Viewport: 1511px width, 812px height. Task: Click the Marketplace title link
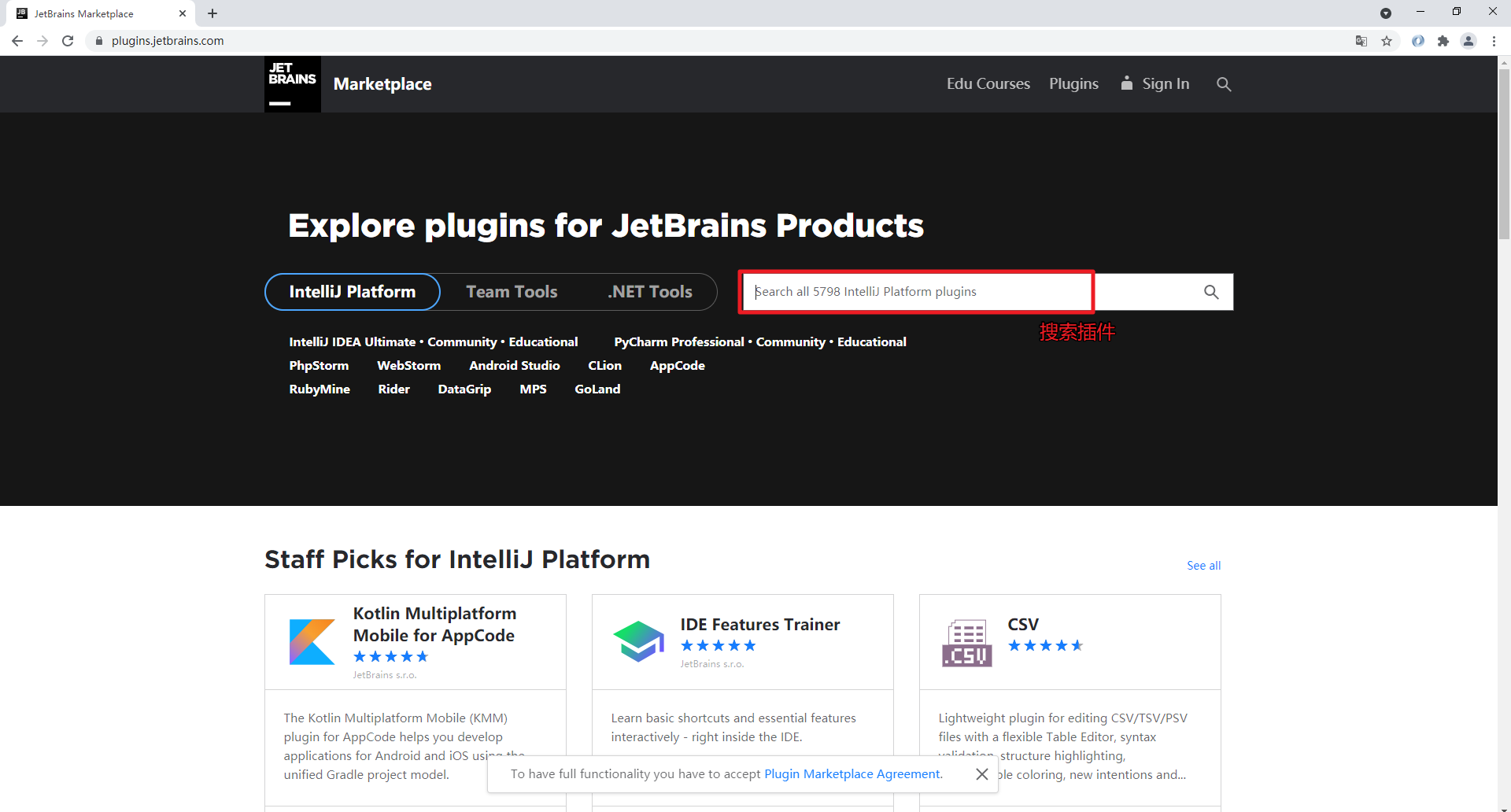382,84
